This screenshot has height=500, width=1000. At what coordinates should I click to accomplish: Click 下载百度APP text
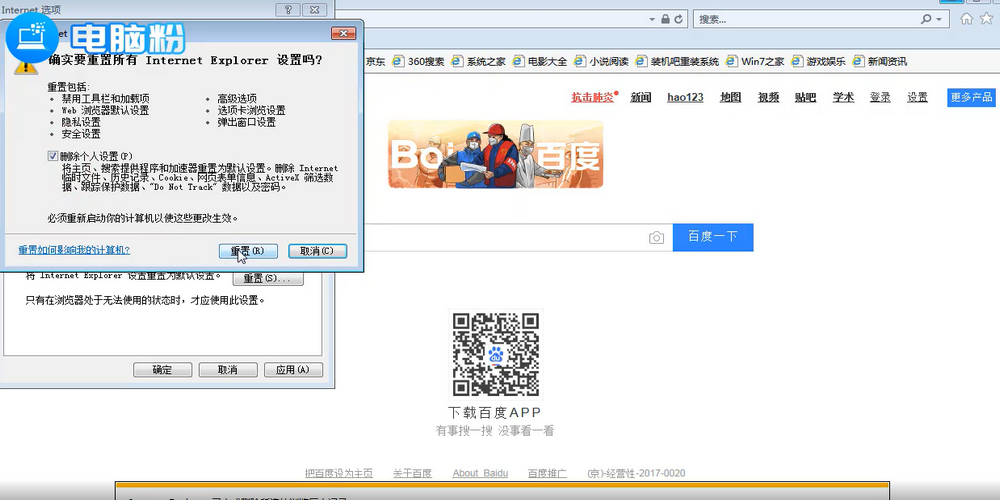pos(495,413)
